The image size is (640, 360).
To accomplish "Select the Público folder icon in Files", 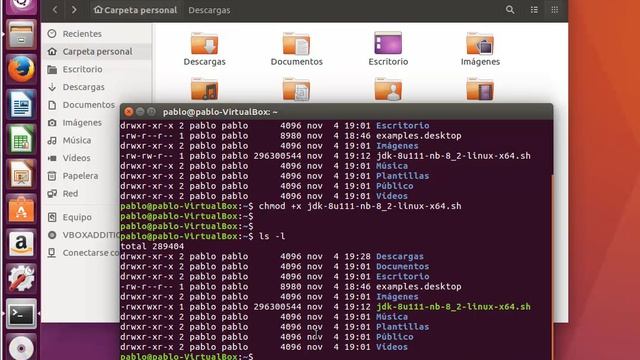I will tap(388, 89).
